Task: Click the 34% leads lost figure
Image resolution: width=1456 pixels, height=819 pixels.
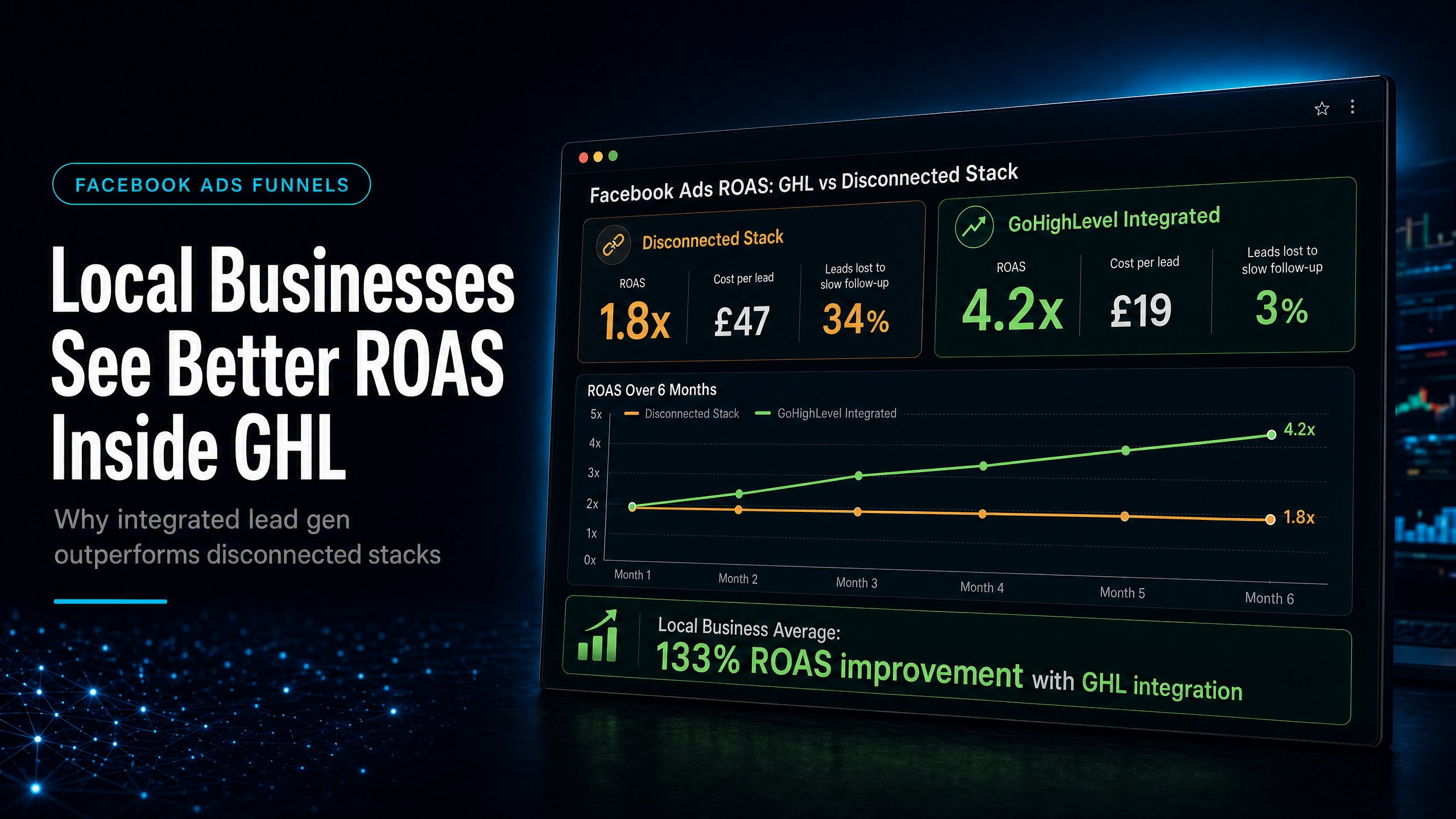Action: point(855,319)
